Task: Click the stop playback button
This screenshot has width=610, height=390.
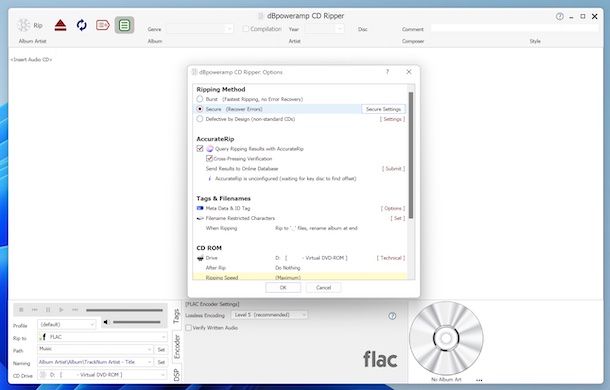Action: (x=21, y=310)
